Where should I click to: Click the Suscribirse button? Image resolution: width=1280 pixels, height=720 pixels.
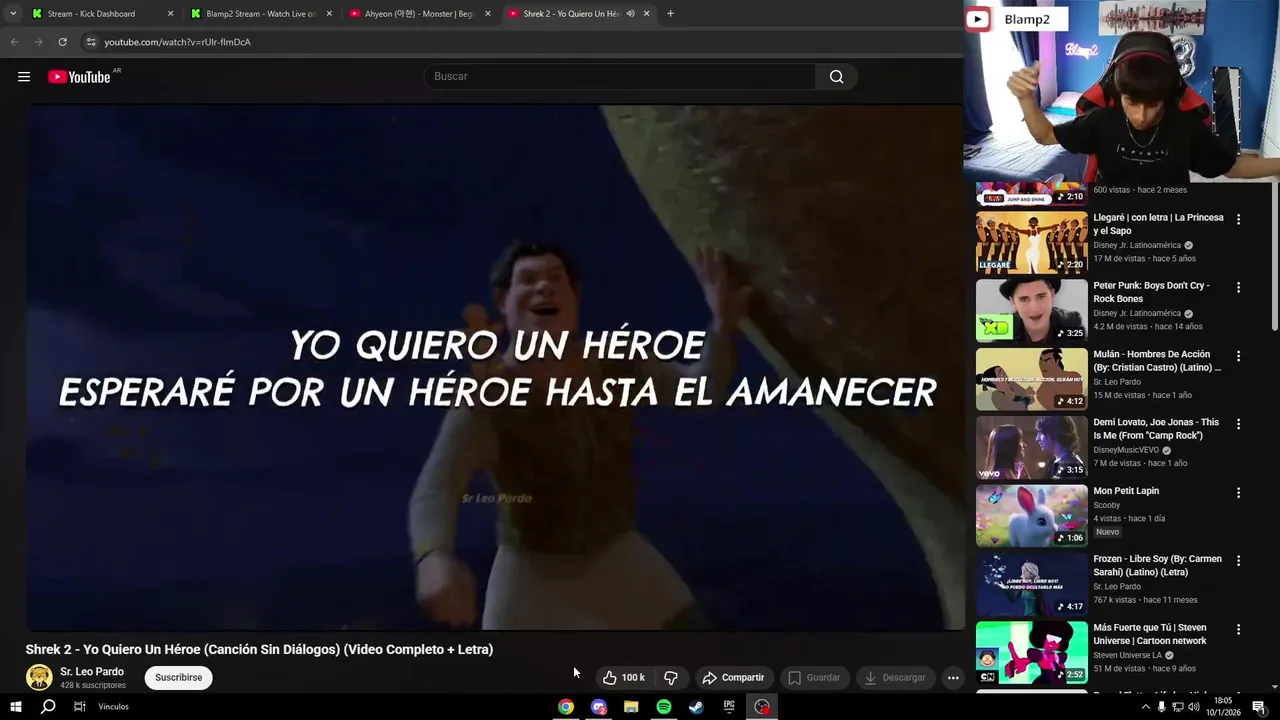[x=179, y=677]
